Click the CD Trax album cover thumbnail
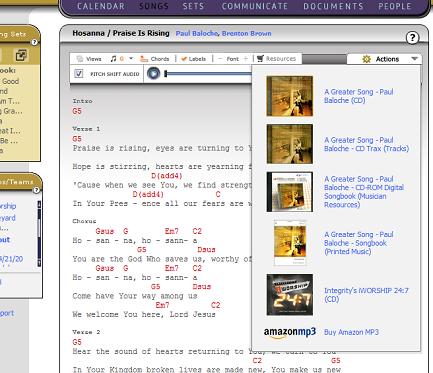433x373 pixels. pyautogui.click(x=290, y=144)
